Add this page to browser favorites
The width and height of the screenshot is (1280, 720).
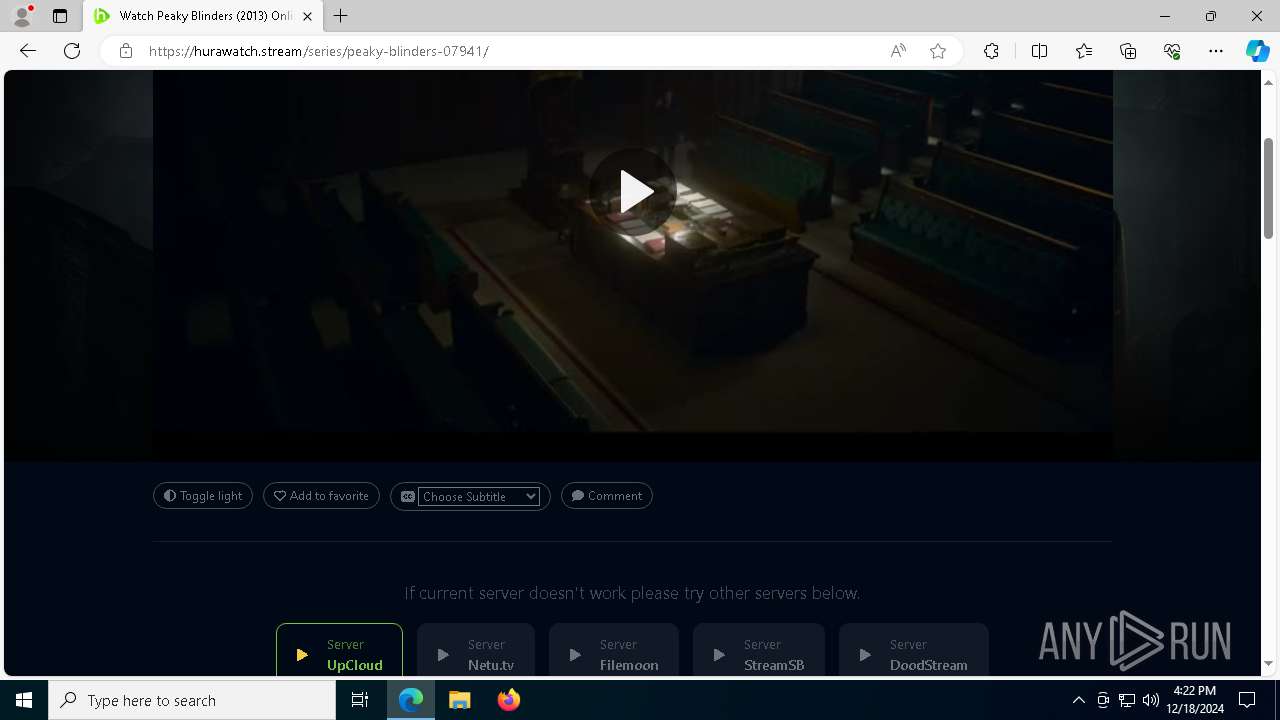click(938, 51)
